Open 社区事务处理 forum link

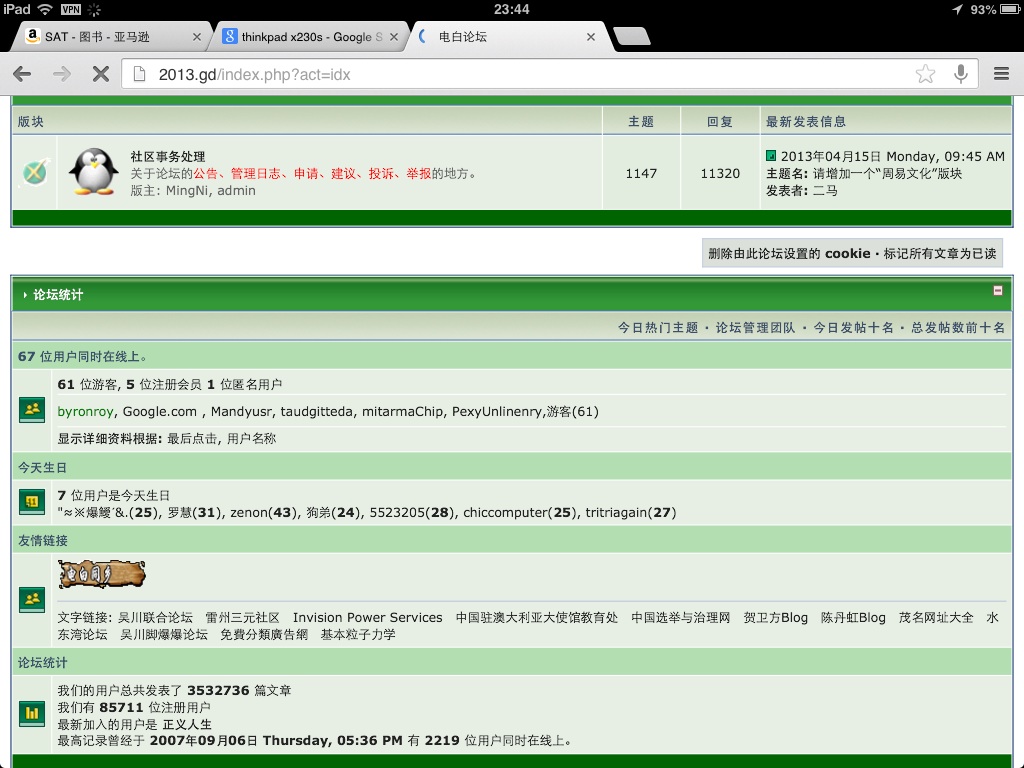(168, 156)
